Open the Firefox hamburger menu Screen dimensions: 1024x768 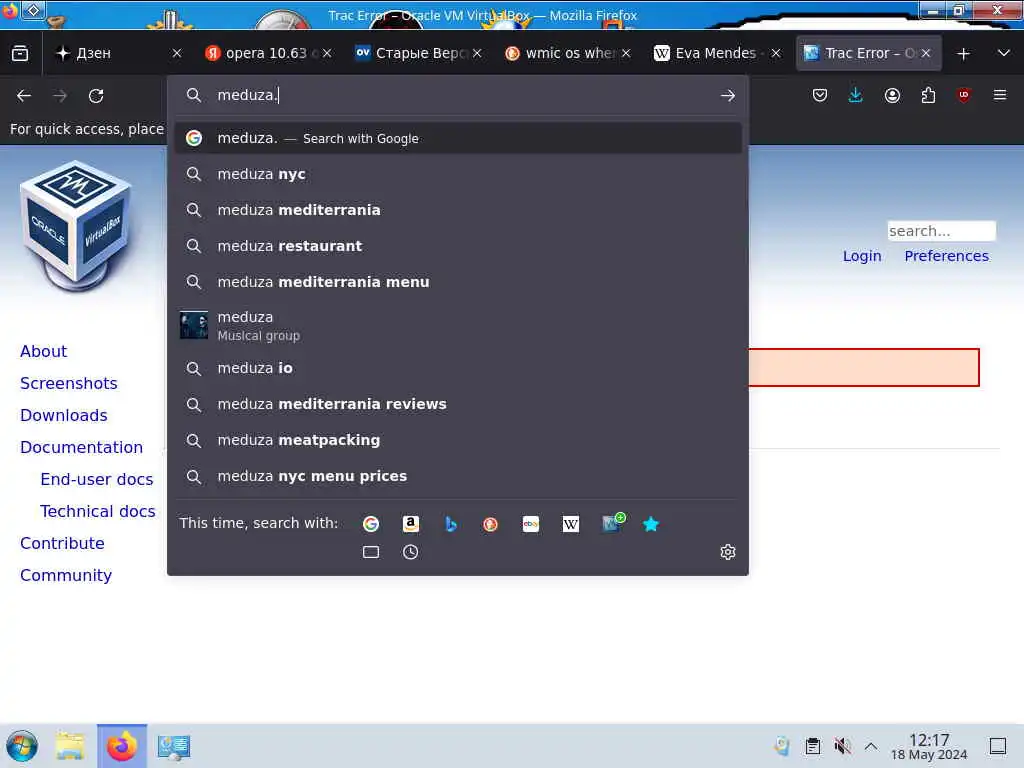[x=1000, y=95]
